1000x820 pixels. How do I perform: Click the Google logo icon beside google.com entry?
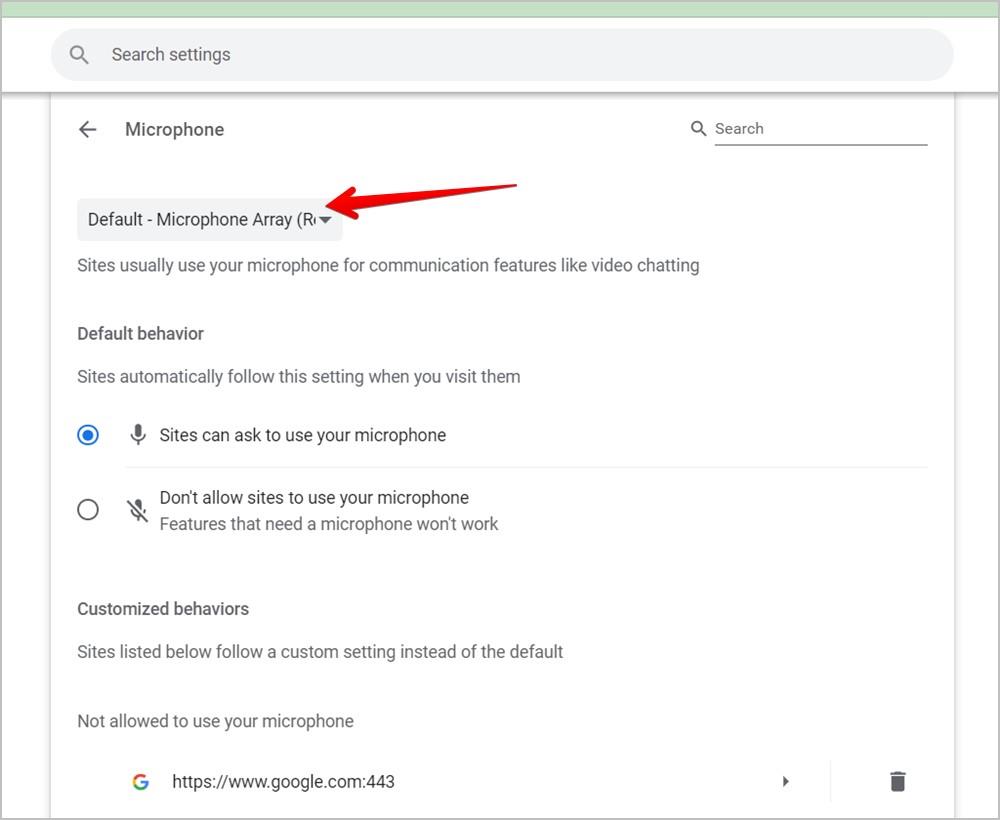coord(140,782)
